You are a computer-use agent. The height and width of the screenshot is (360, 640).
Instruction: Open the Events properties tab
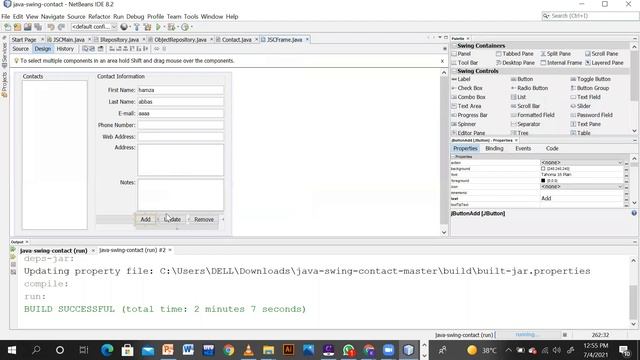(523, 149)
